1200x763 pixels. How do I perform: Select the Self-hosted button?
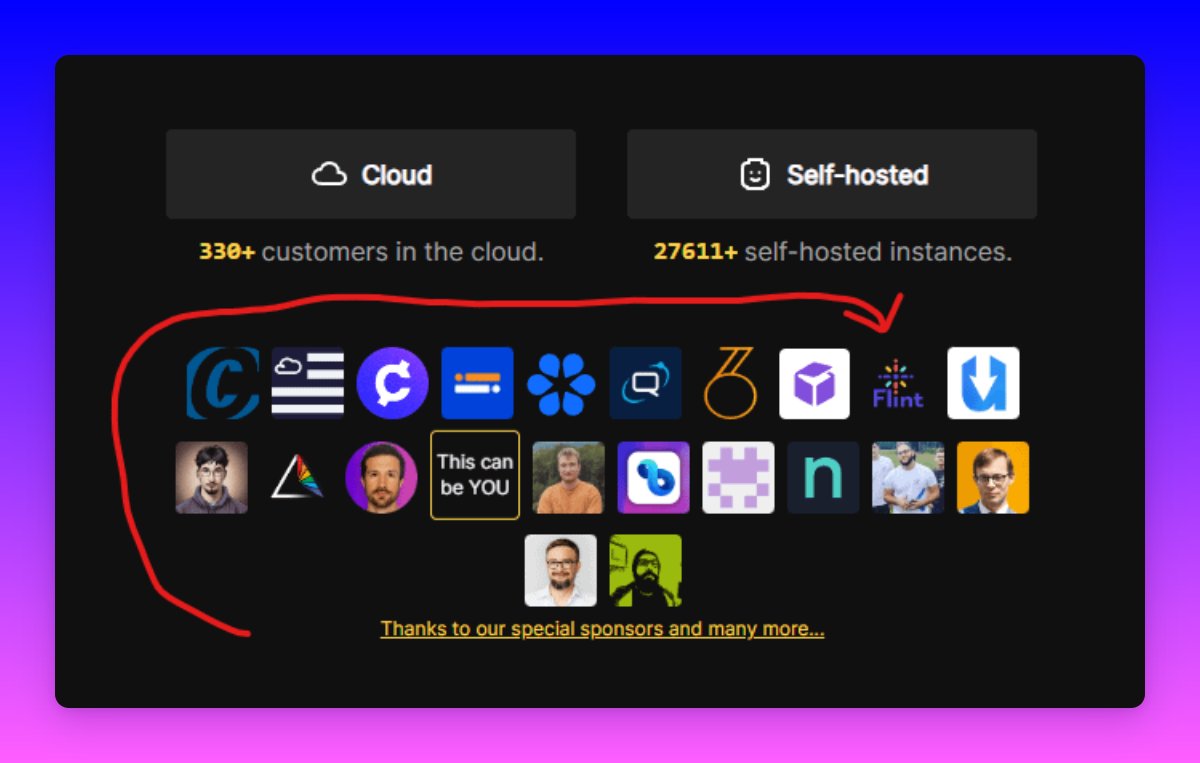click(x=832, y=174)
